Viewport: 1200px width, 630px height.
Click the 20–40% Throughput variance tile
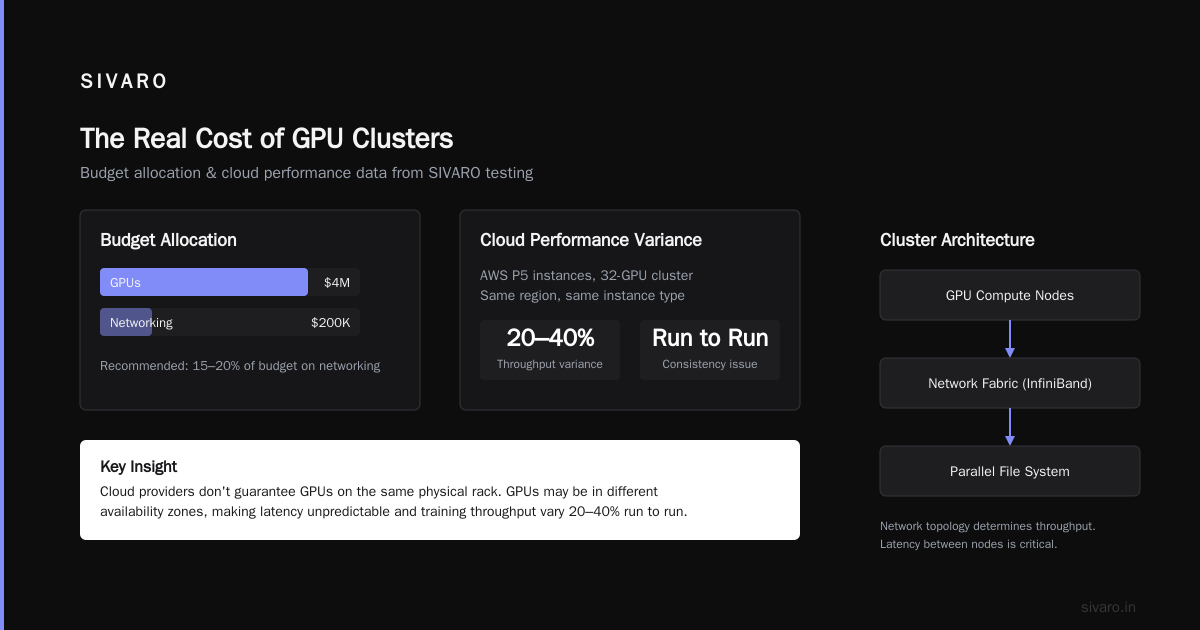[x=550, y=350]
